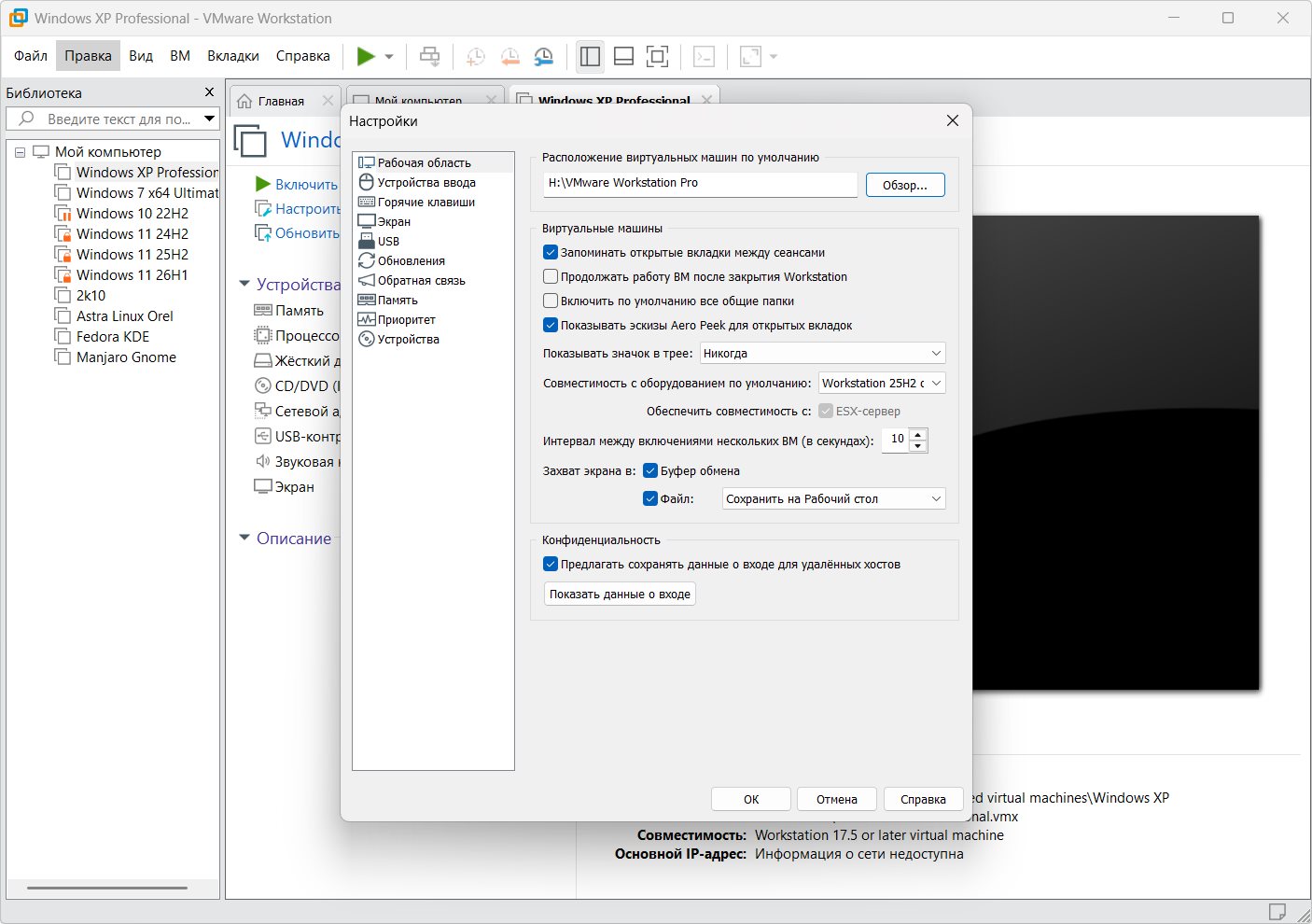
Task: Open Показывать значок в трее dropdown
Action: (x=822, y=354)
